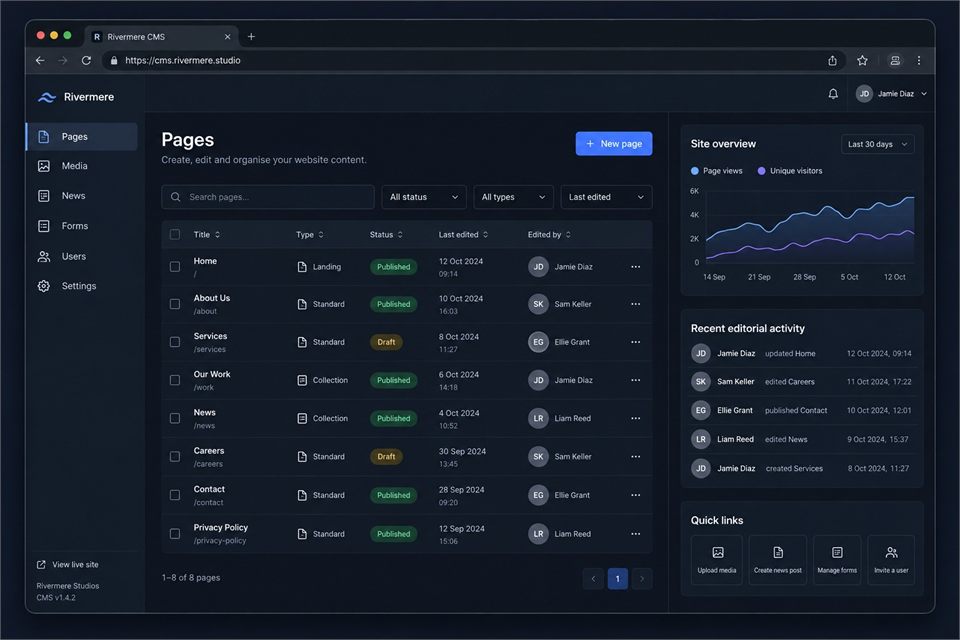Open row actions menu for Contact

pos(636,495)
